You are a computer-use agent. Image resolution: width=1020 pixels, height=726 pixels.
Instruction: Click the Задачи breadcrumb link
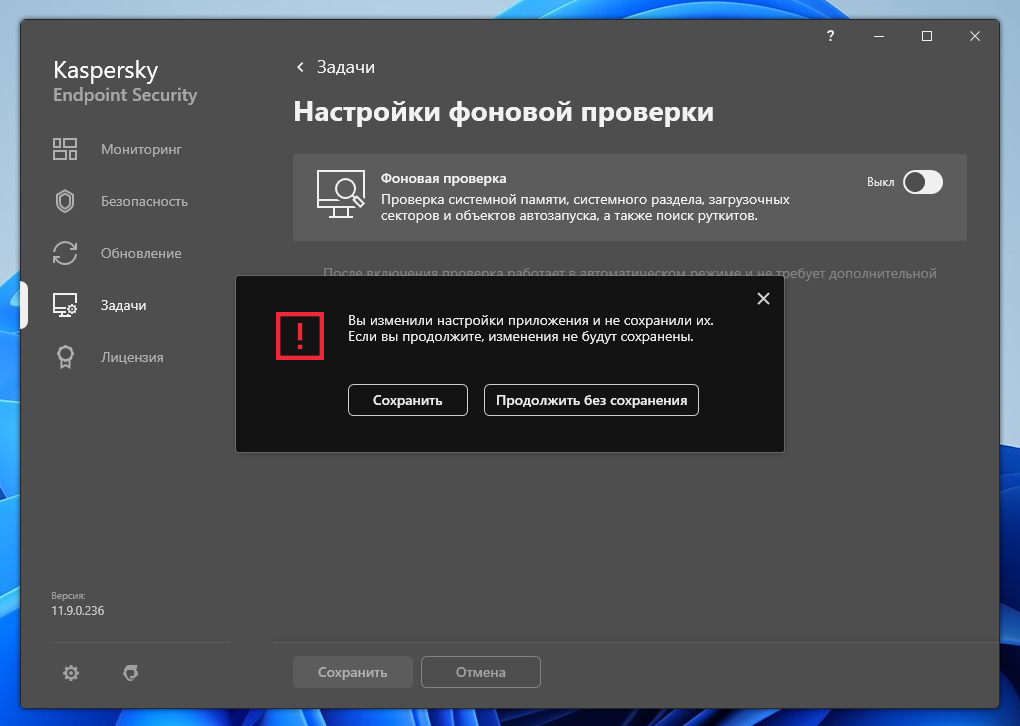[x=345, y=67]
